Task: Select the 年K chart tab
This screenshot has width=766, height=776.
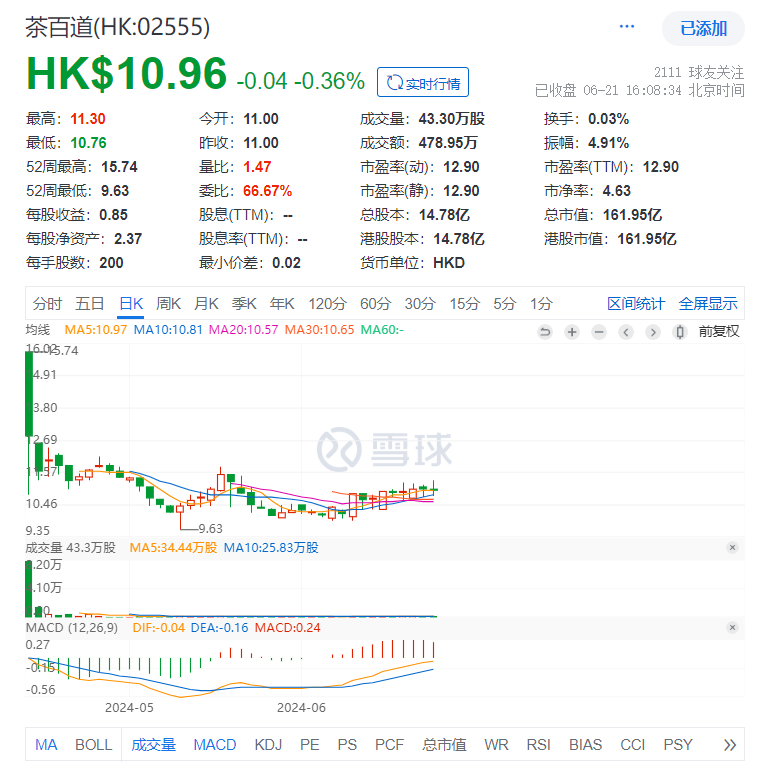Action: (x=282, y=303)
